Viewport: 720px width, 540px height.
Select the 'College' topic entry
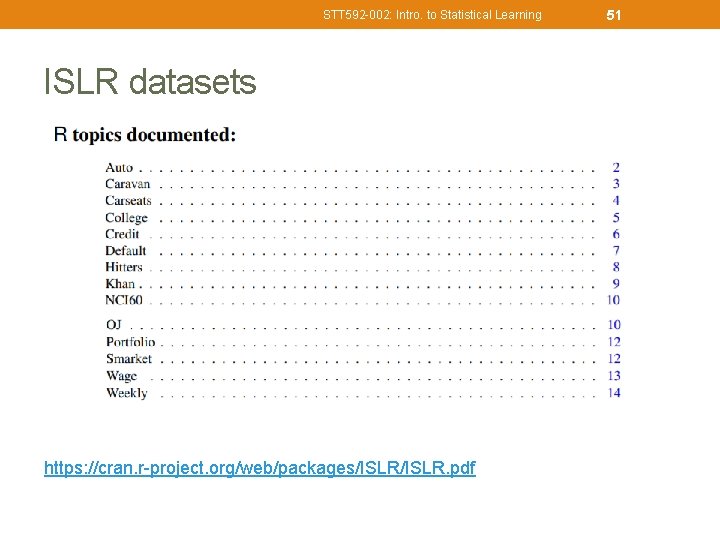tap(126, 218)
